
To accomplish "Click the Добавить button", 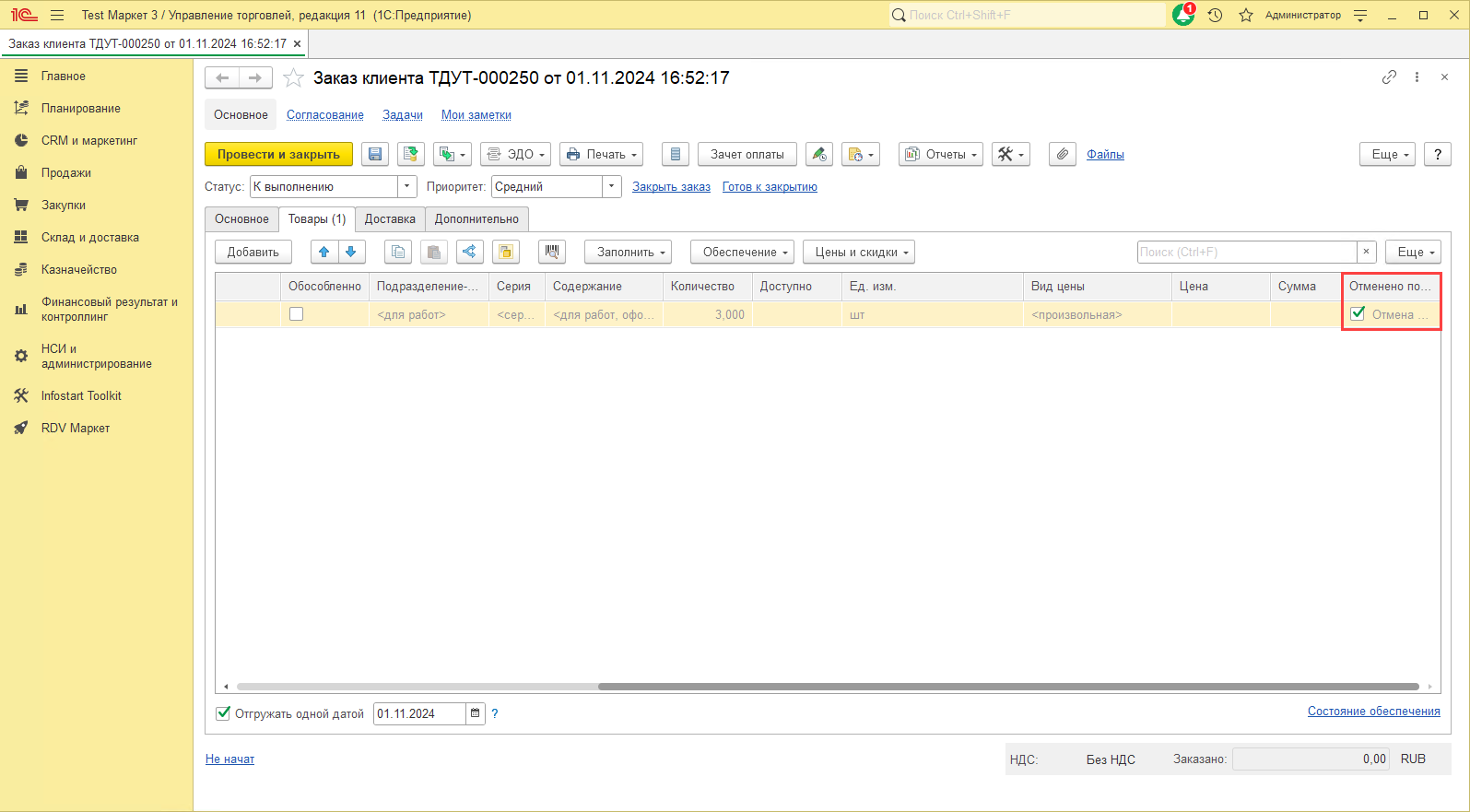I will click(253, 253).
